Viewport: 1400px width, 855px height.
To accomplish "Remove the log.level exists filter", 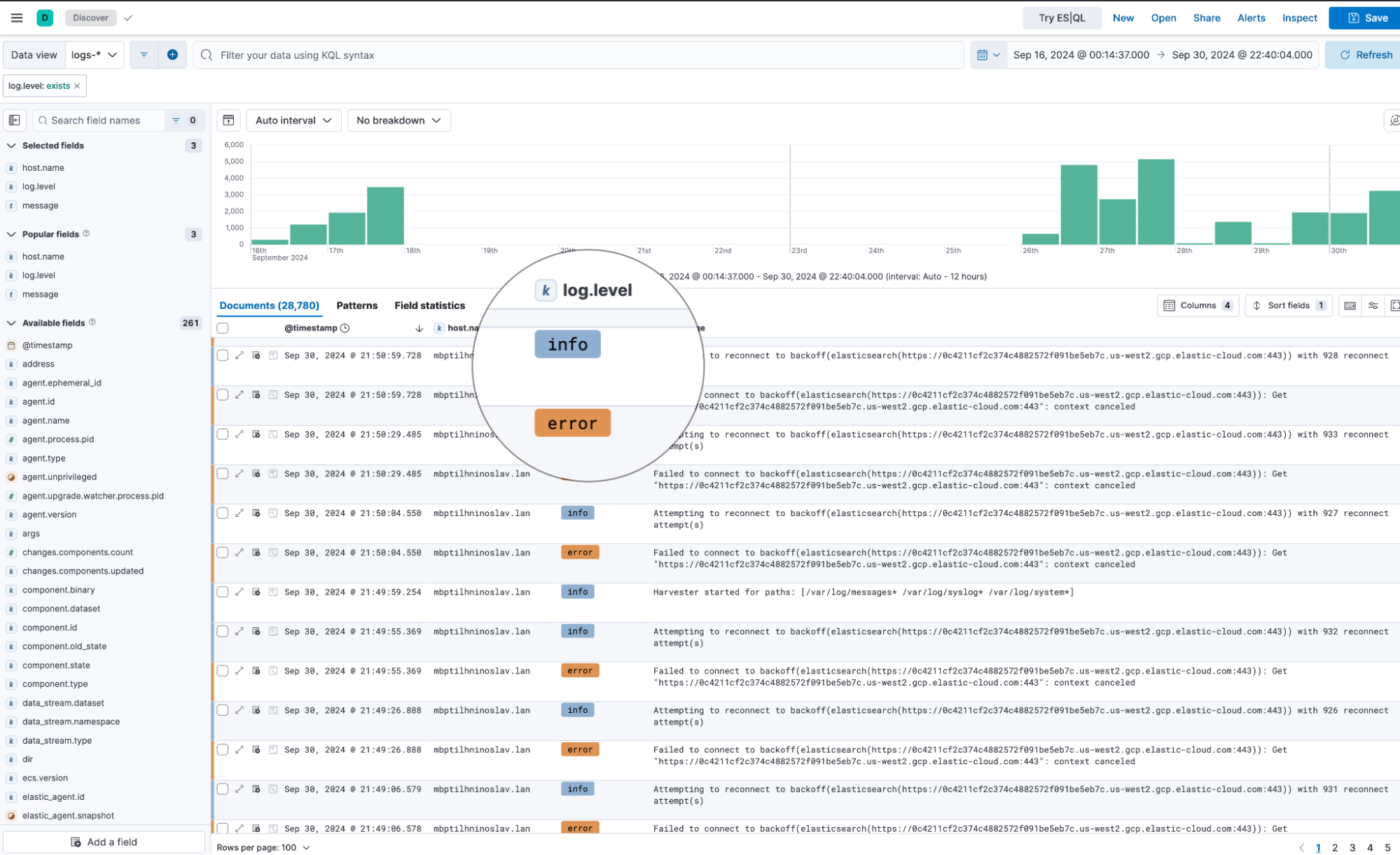I will [x=77, y=86].
